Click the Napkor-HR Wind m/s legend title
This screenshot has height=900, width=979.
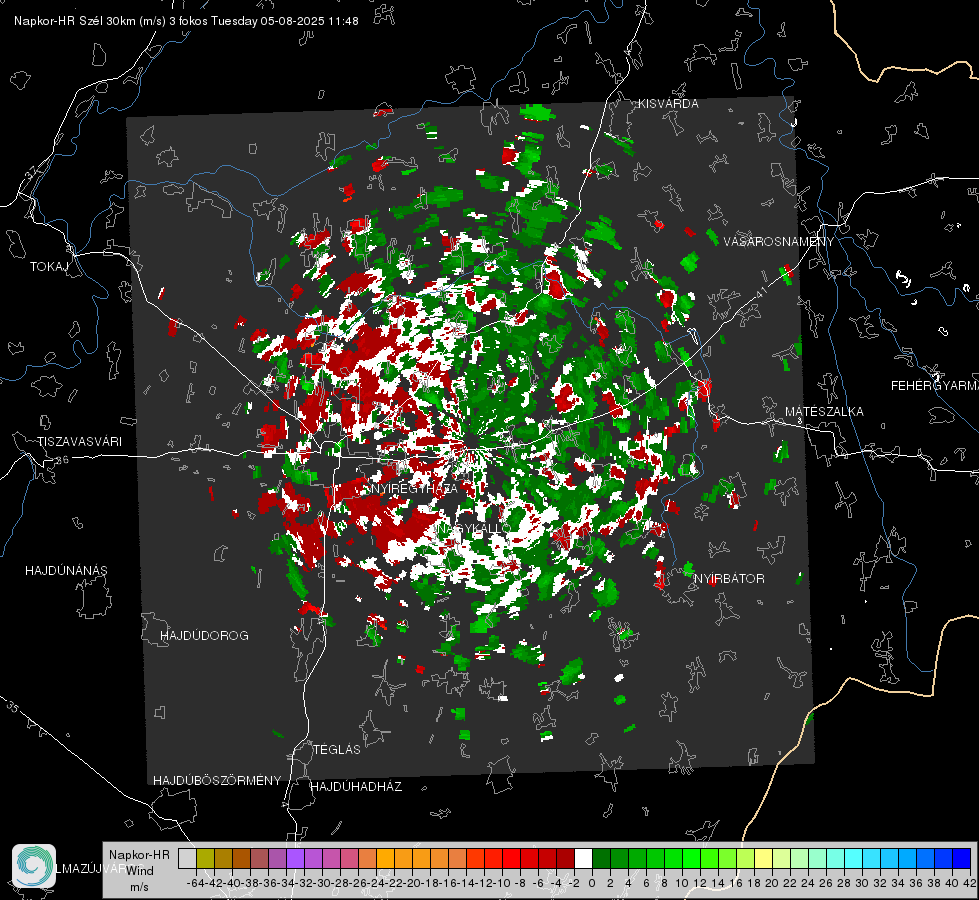[x=139, y=871]
